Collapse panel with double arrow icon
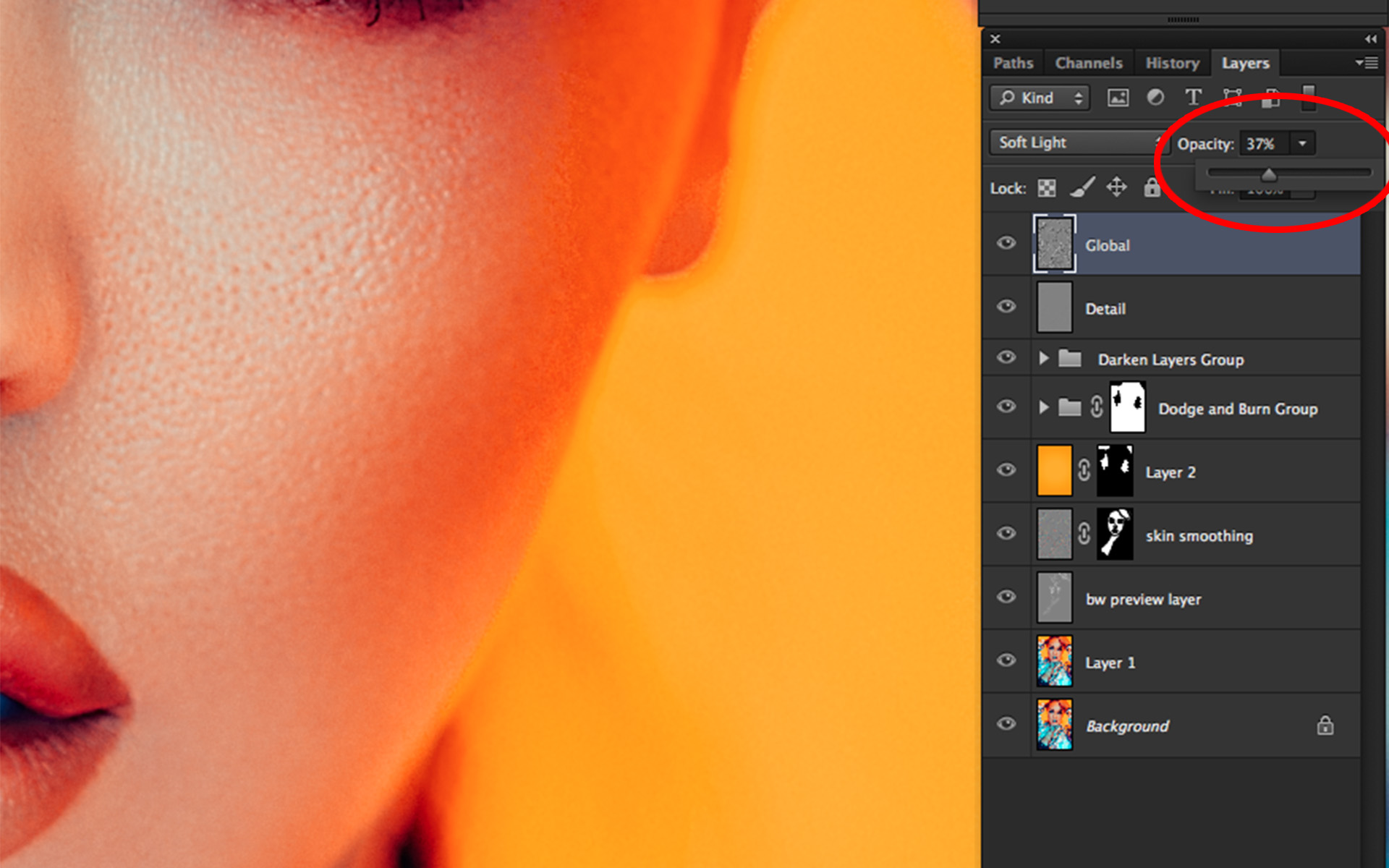Image resolution: width=1389 pixels, height=868 pixels. pos(1371,39)
